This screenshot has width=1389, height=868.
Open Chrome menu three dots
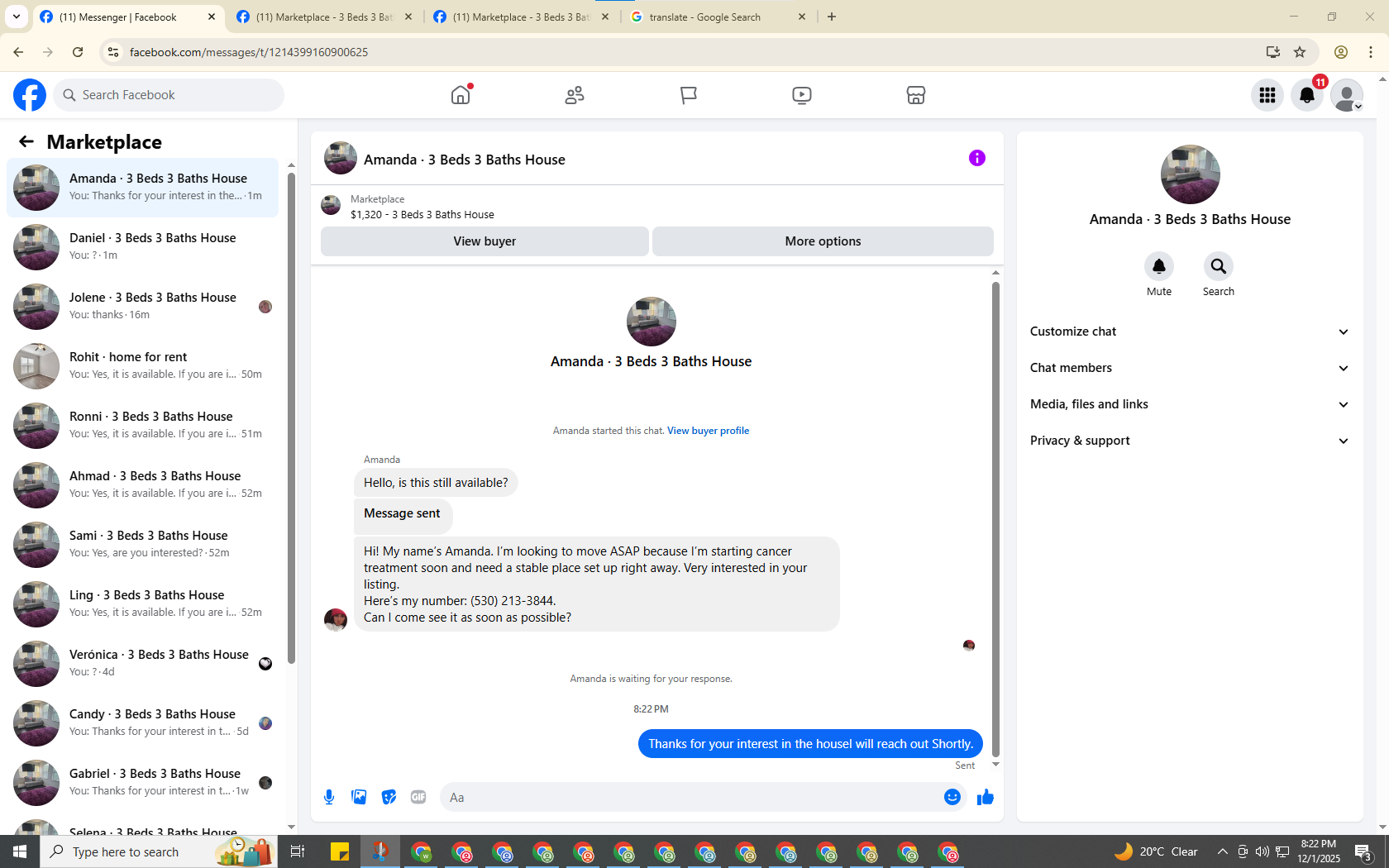[1371, 52]
